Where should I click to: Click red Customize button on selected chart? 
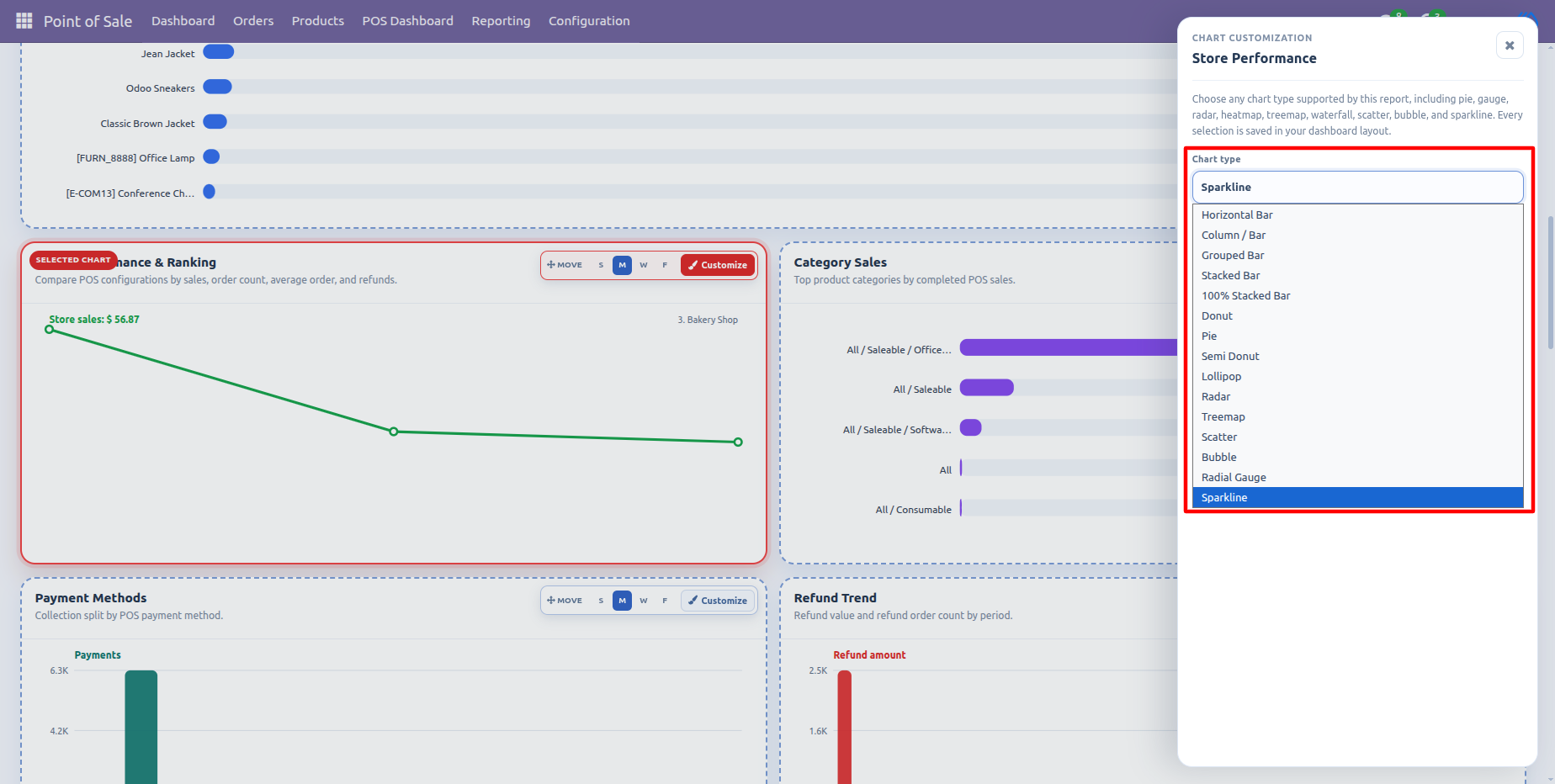[x=718, y=265]
